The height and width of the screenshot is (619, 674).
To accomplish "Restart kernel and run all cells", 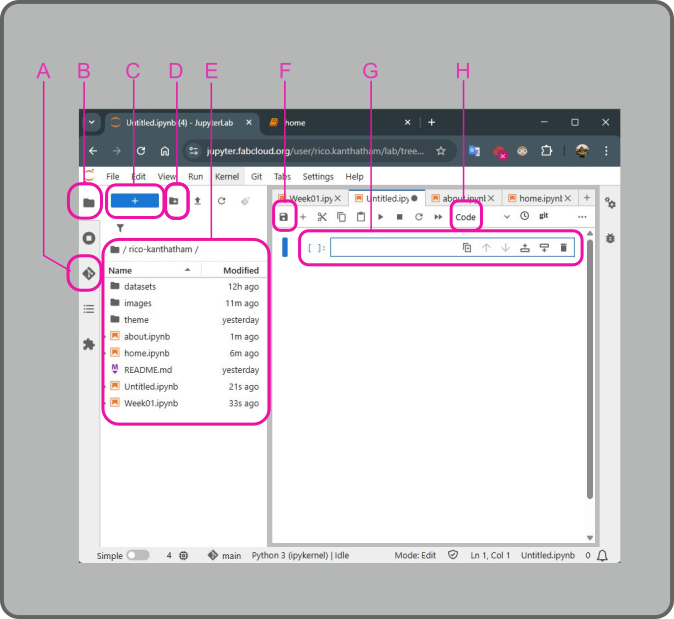I will click(438, 217).
